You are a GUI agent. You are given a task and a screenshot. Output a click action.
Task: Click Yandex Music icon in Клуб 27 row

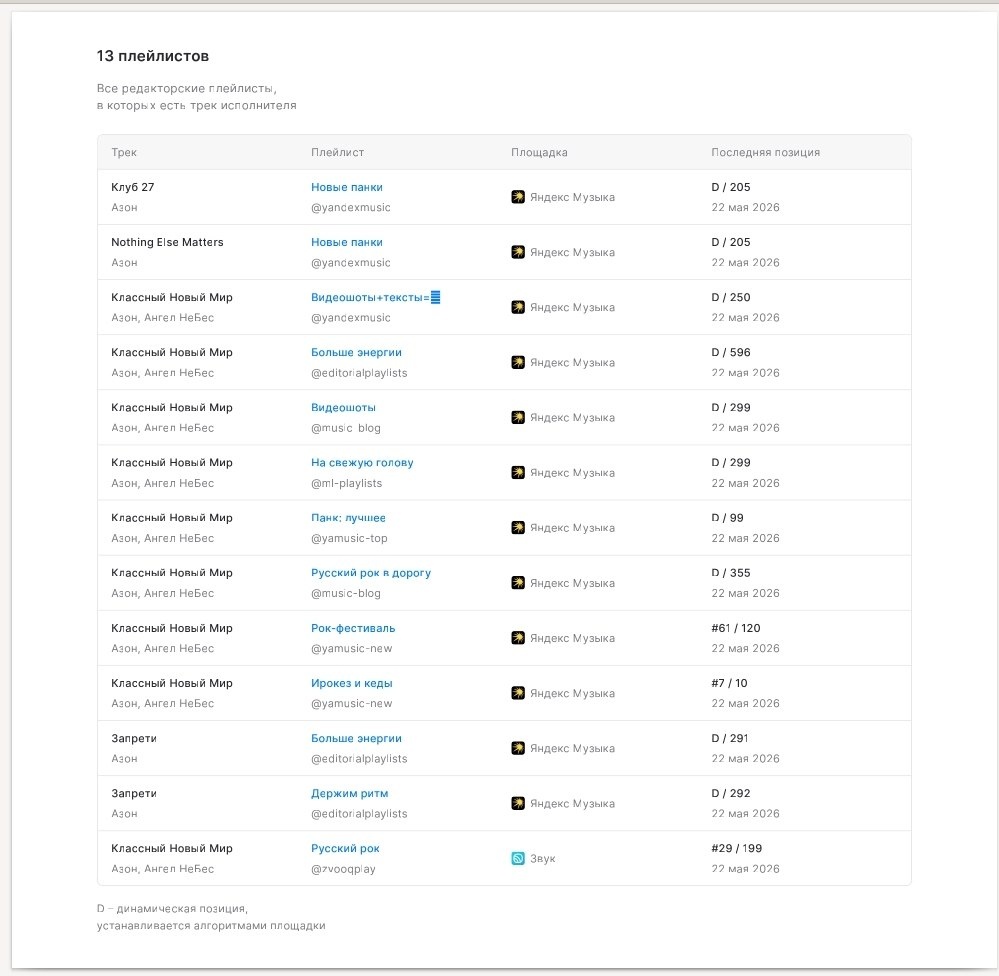[518, 197]
